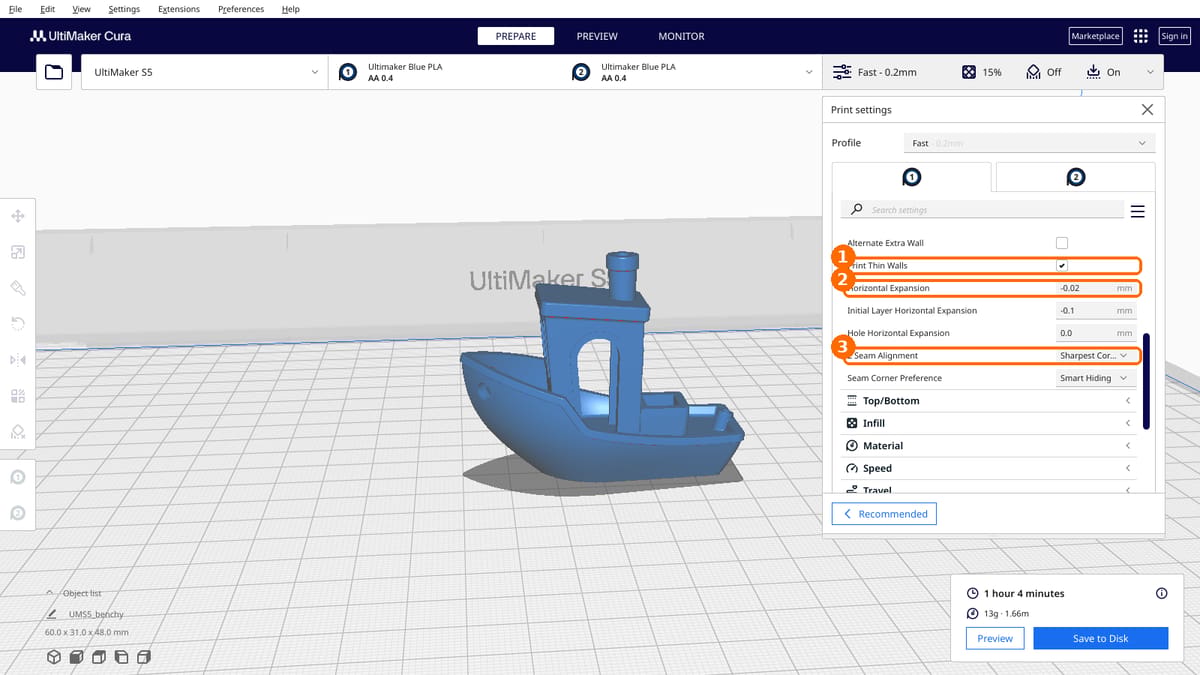Open the Profile Fast dropdown
This screenshot has width=1200, height=675.
pyautogui.click(x=1029, y=143)
